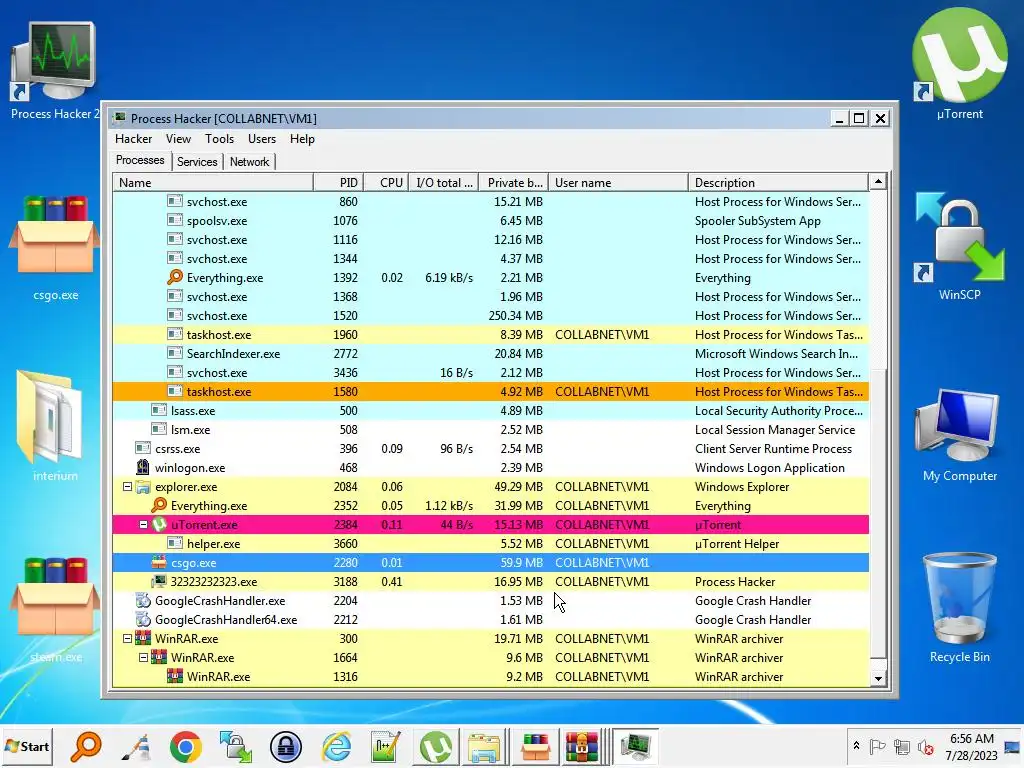Sort by the Name column header
The image size is (1024, 768).
click(213, 183)
